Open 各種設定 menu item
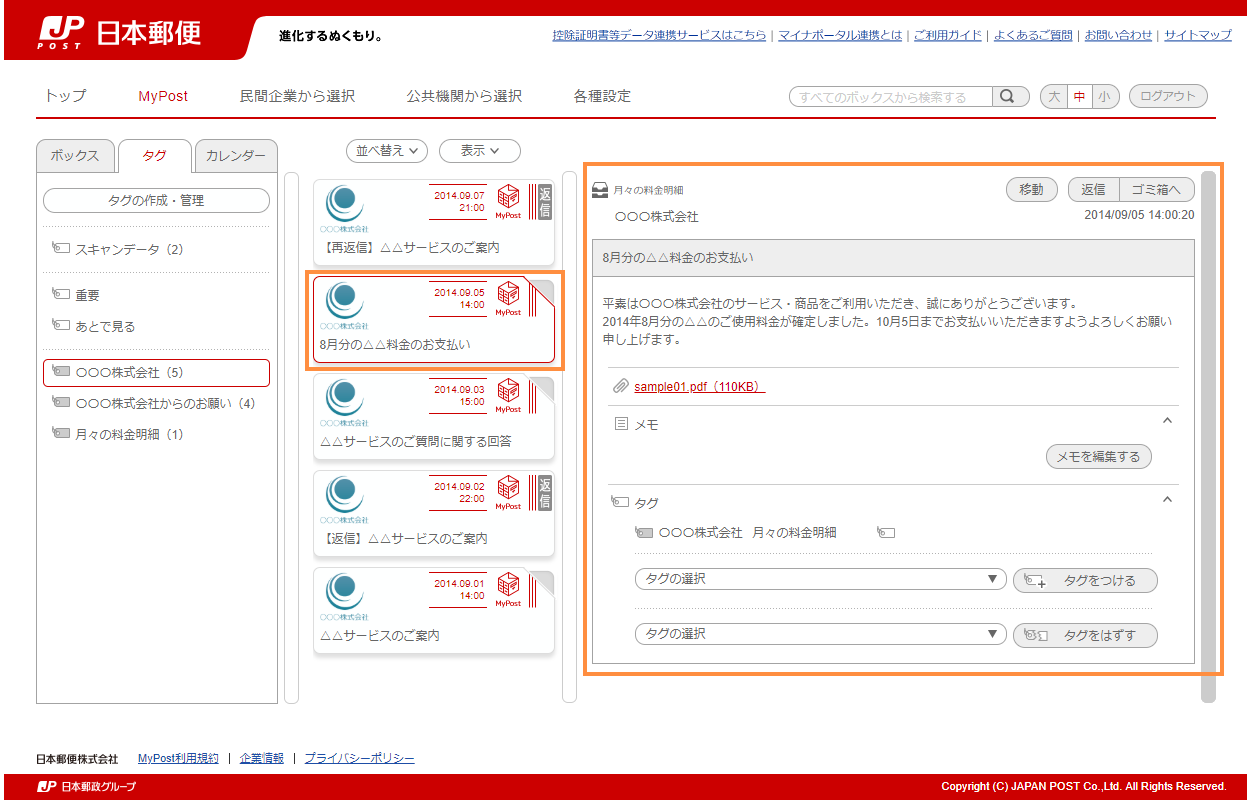The height and width of the screenshot is (800, 1251). coord(602,96)
